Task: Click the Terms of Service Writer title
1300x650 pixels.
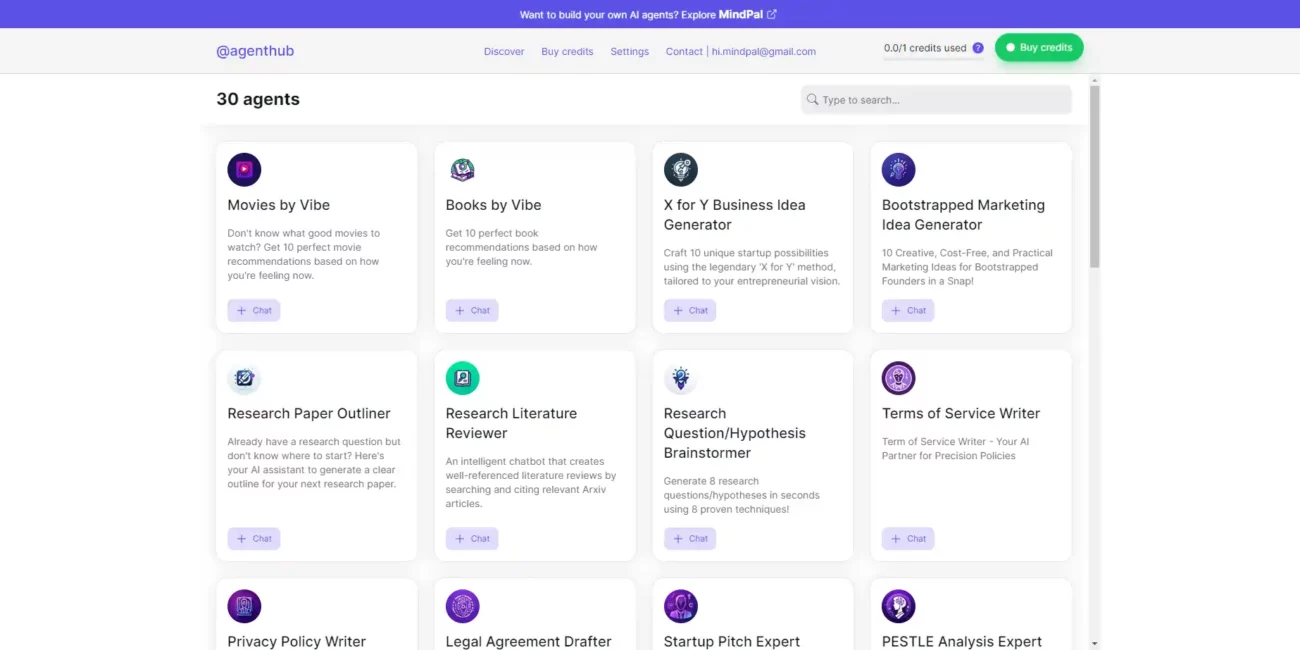Action: (961, 413)
